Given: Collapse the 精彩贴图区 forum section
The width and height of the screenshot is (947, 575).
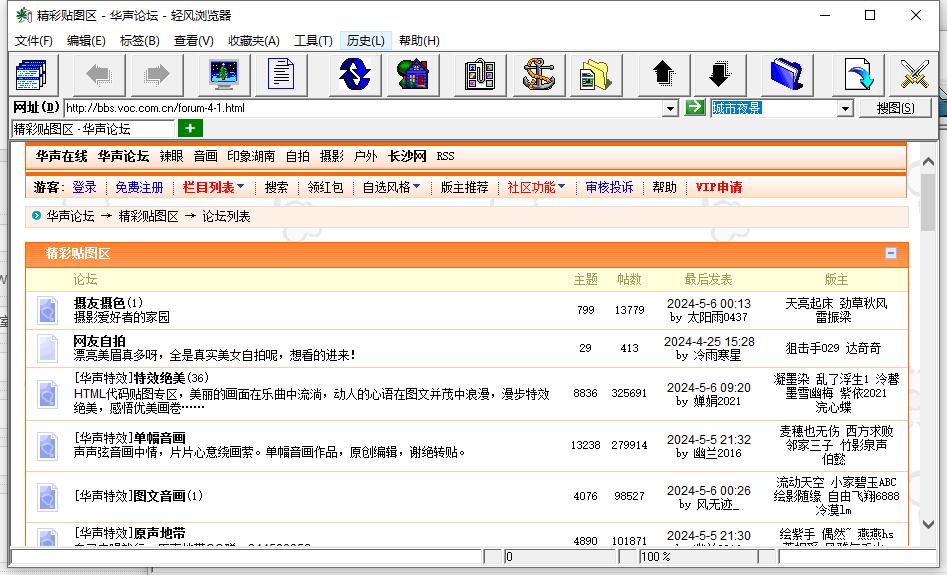Looking at the screenshot, I should click(891, 254).
